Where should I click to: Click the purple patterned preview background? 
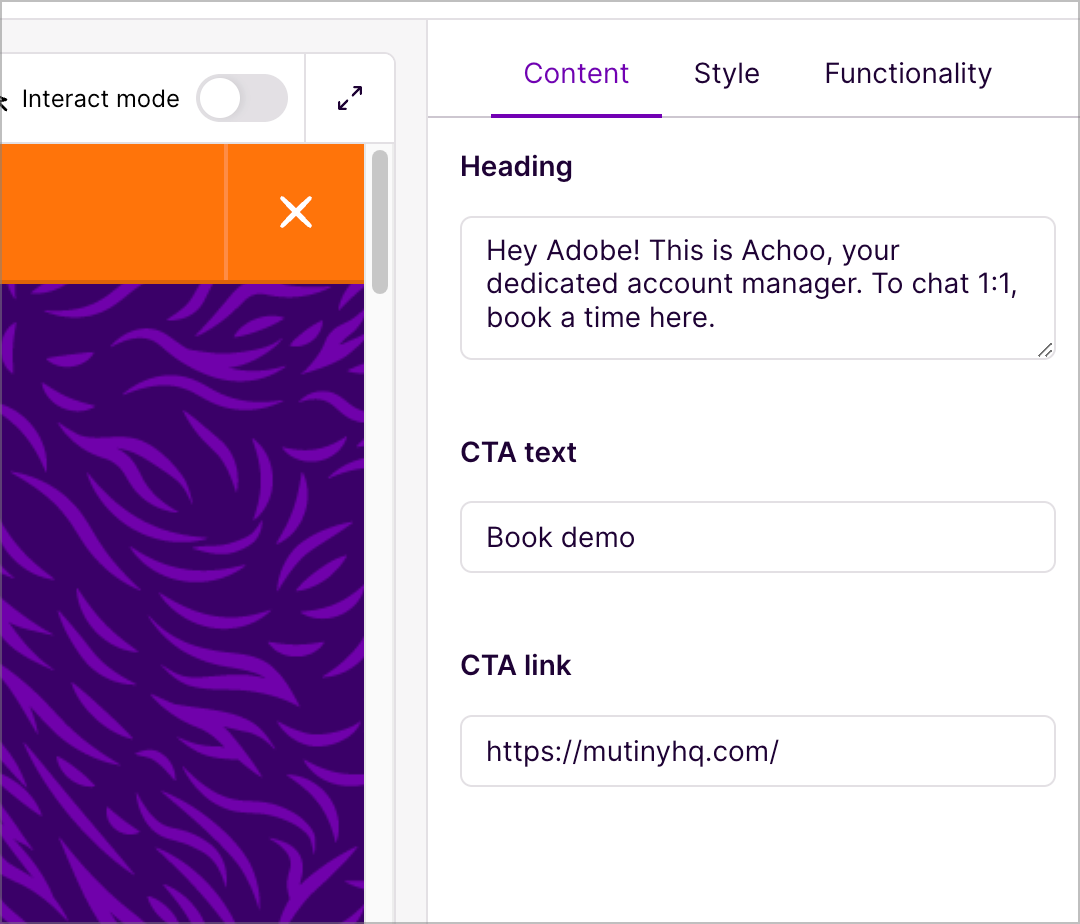pyautogui.click(x=182, y=603)
